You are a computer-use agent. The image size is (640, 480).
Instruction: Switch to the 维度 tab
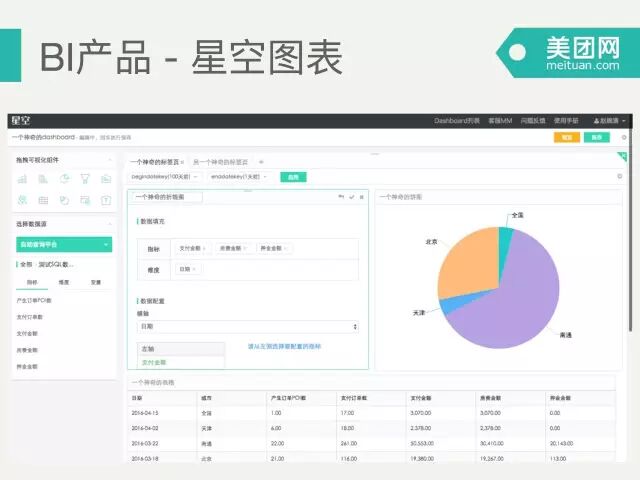pyautogui.click(x=64, y=282)
